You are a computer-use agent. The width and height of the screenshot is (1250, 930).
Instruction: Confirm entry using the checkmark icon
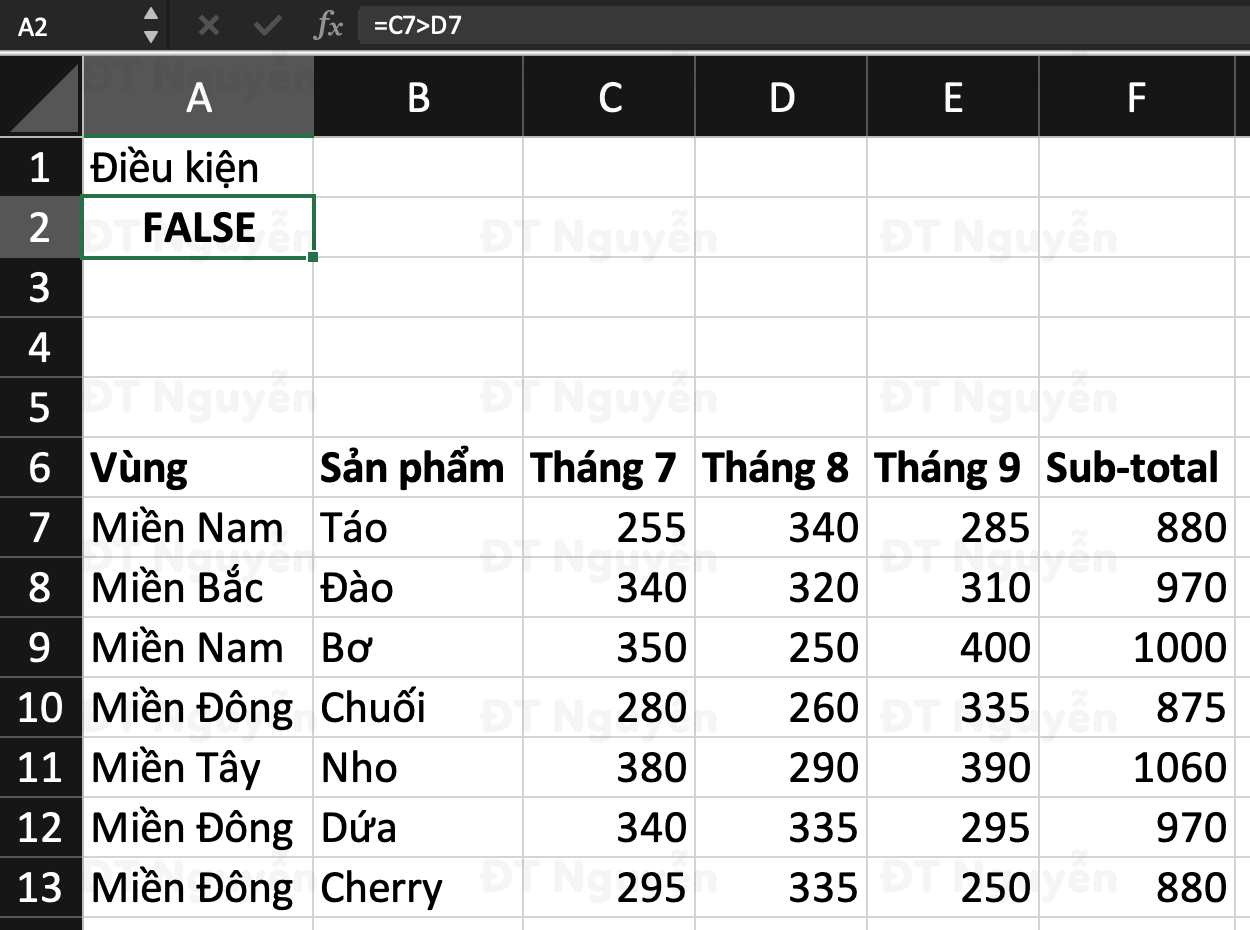pos(268,27)
